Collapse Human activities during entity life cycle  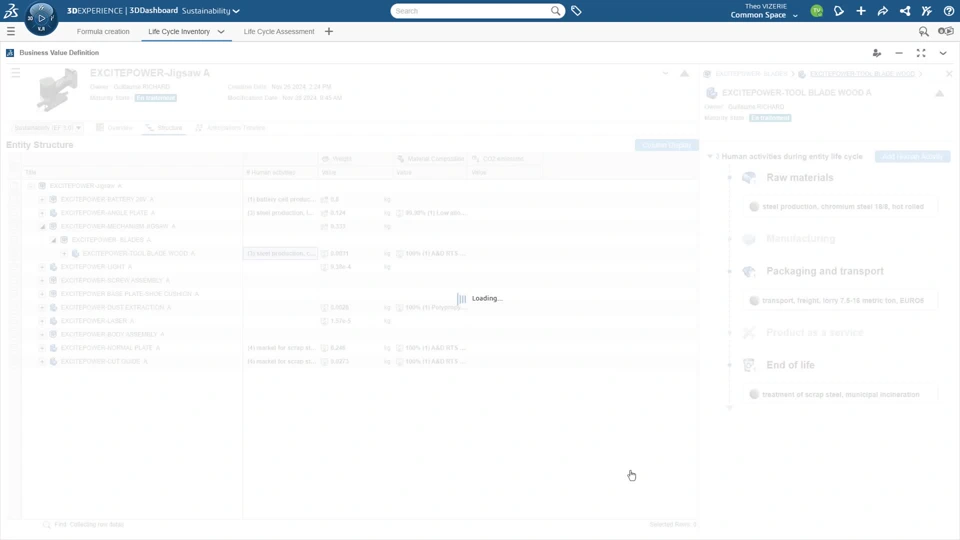coord(710,157)
